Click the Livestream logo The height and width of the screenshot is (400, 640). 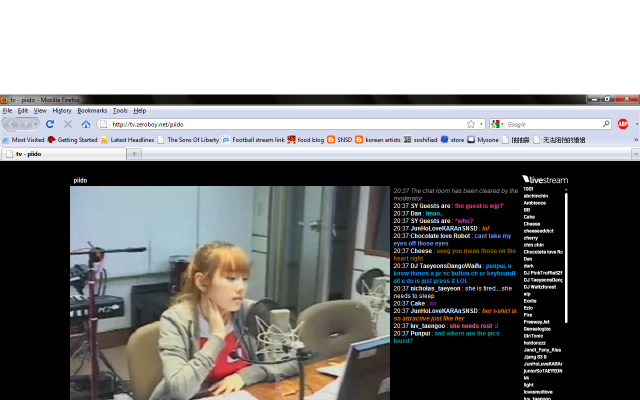544,180
